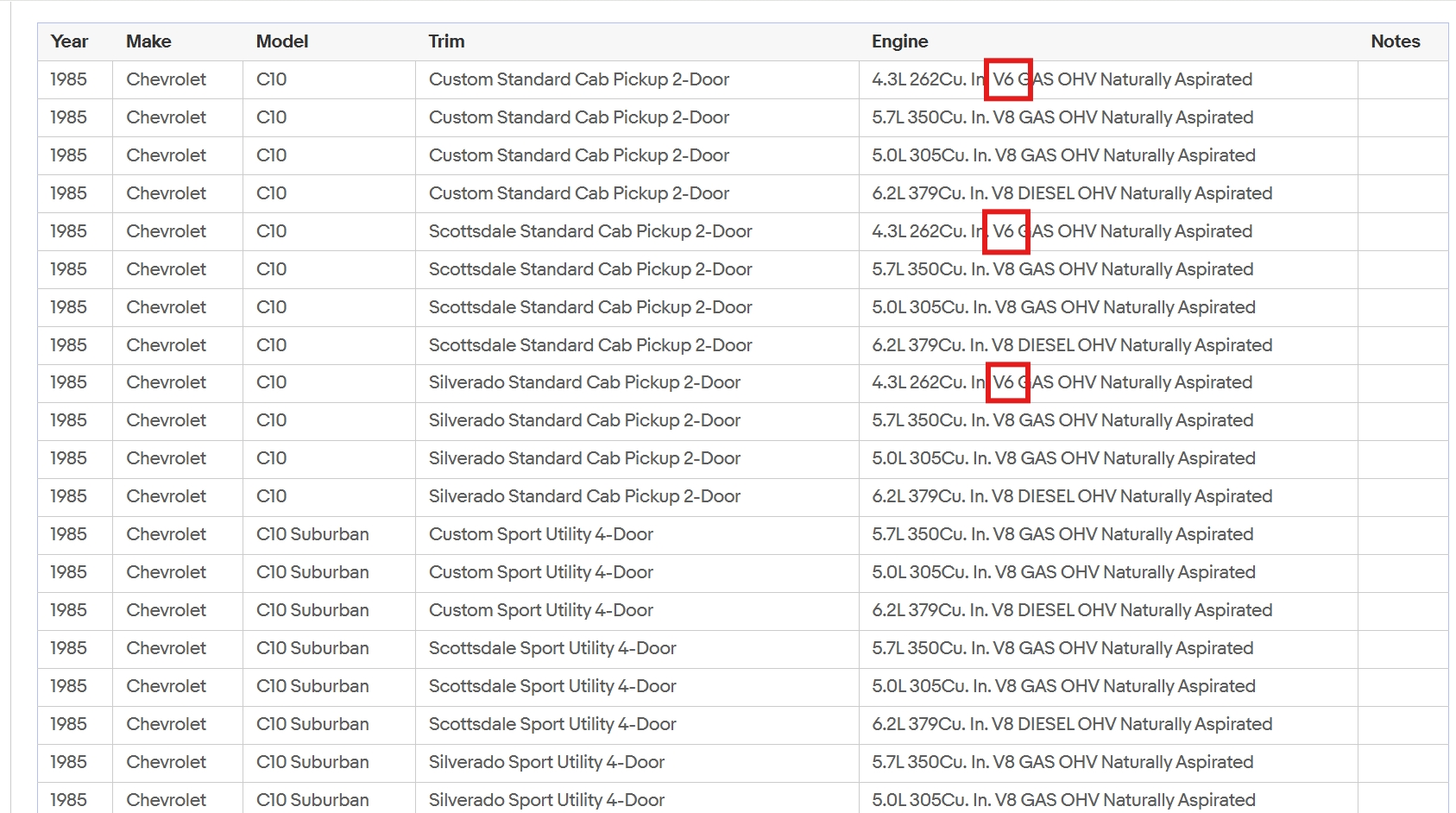Screen dimensions: 1456x813
Task: Select 6.2L diesel engine cell for Custom Sport Utility
Action: 1108,610
